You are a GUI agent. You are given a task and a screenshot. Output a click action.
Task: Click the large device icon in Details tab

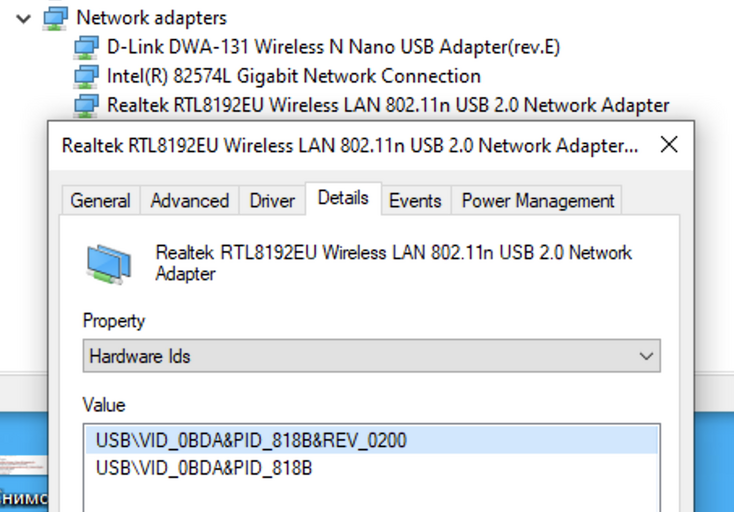click(109, 264)
